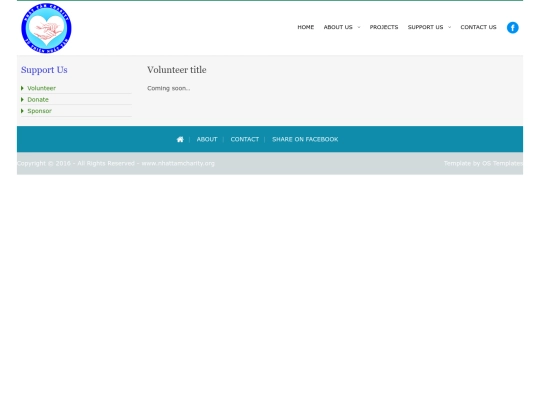Image resolution: width=540 pixels, height=405 pixels.
Task: Open SUPPORT US menu item
Action: pyautogui.click(x=425, y=27)
